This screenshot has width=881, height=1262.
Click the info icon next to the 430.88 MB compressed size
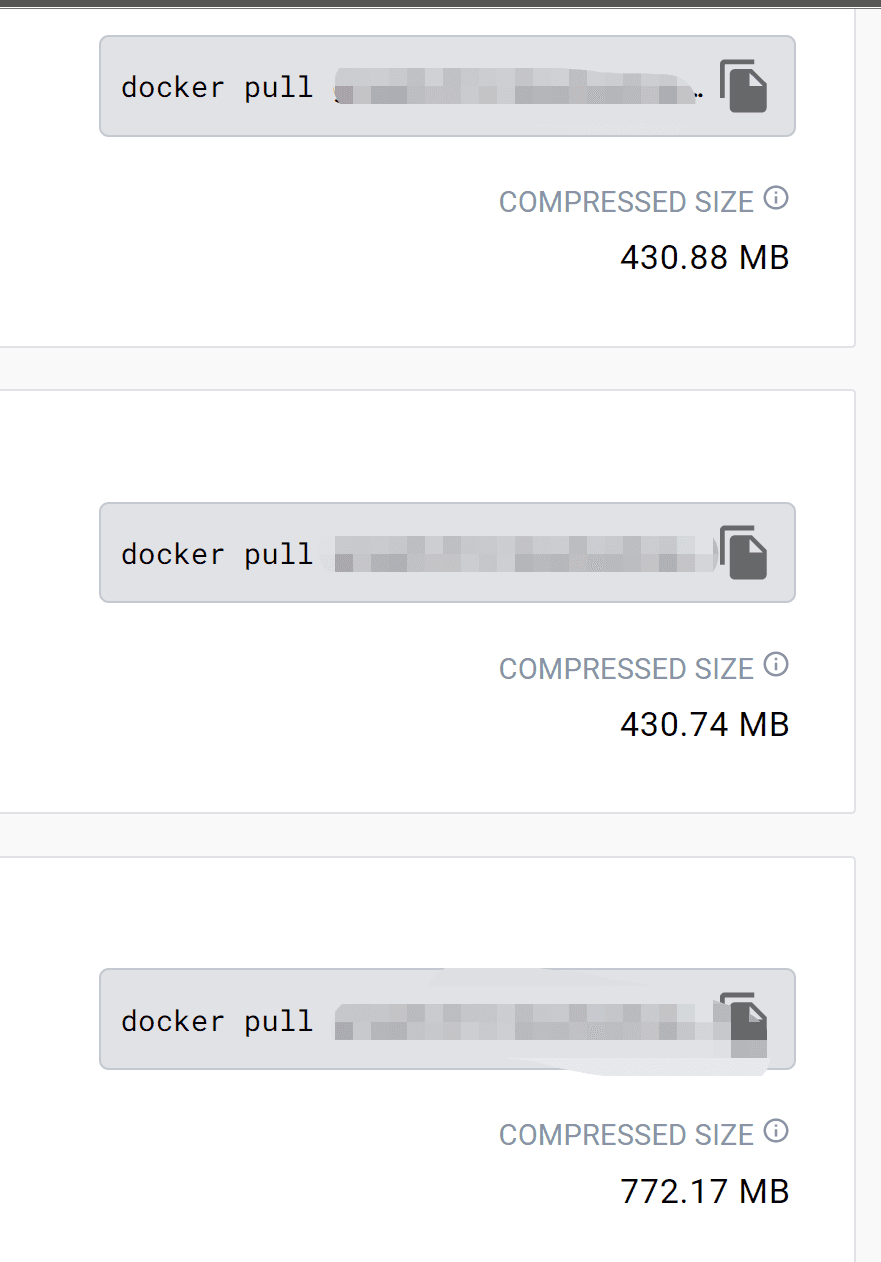click(776, 198)
